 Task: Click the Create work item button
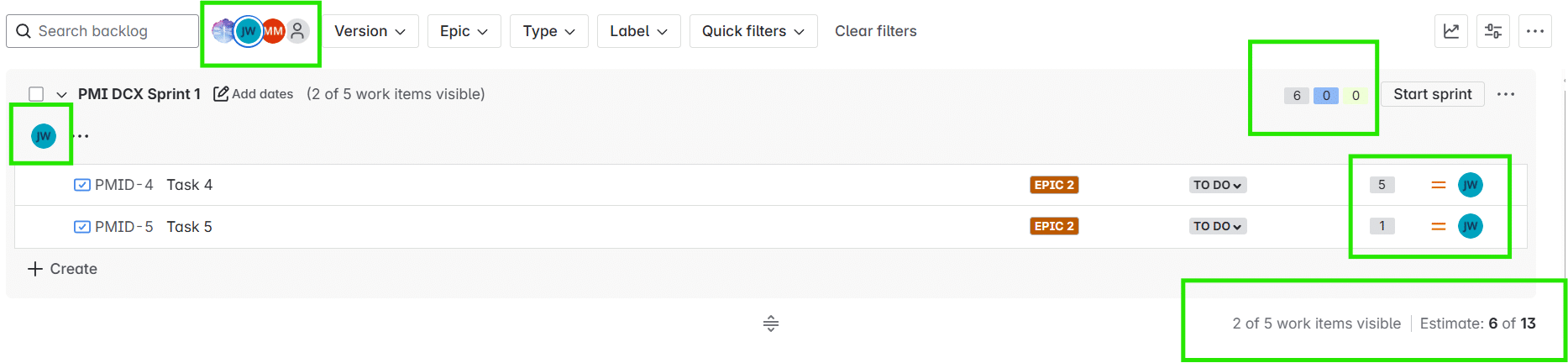coord(63,269)
